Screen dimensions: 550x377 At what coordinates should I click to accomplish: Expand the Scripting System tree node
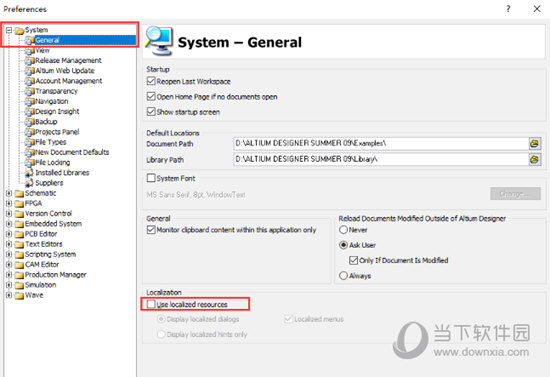click(x=9, y=254)
